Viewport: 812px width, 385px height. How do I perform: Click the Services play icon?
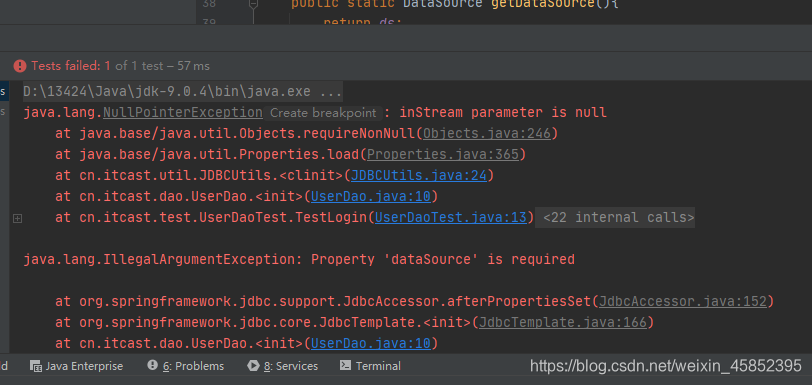(253, 365)
